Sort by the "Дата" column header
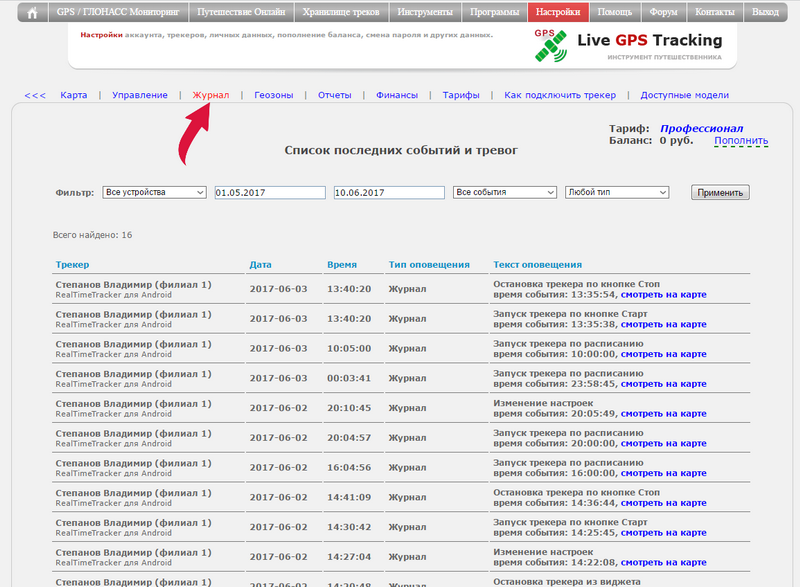Viewport: 800px width, 587px height. coord(260,265)
